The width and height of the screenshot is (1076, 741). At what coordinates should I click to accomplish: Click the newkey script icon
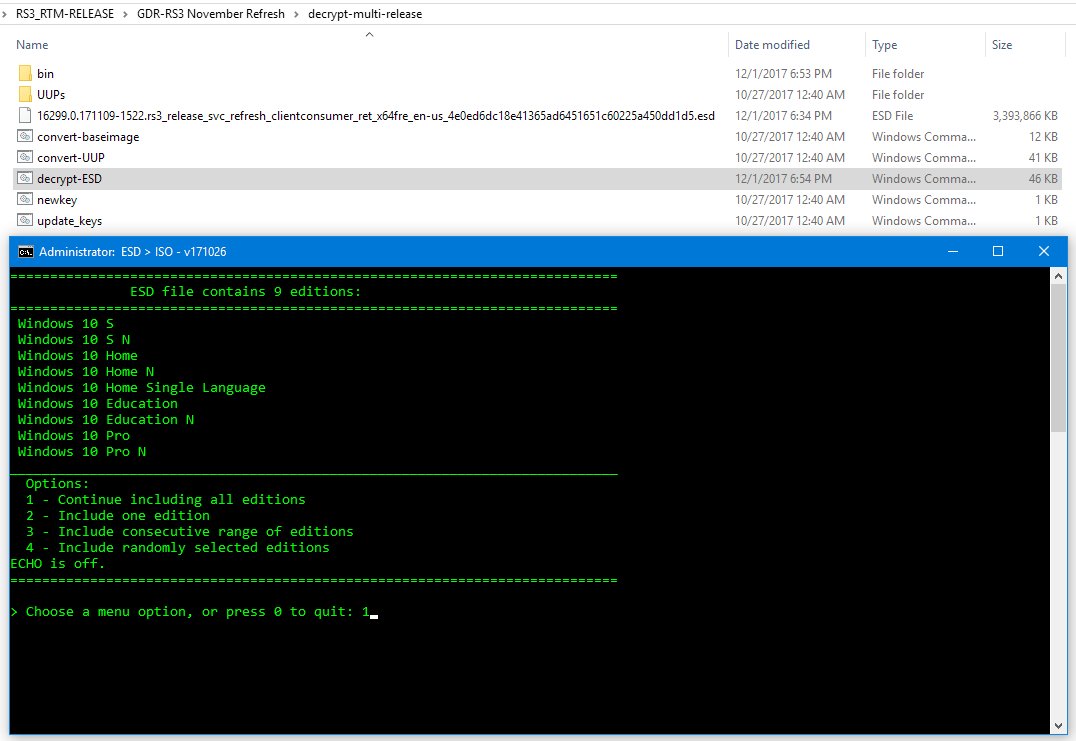25,200
